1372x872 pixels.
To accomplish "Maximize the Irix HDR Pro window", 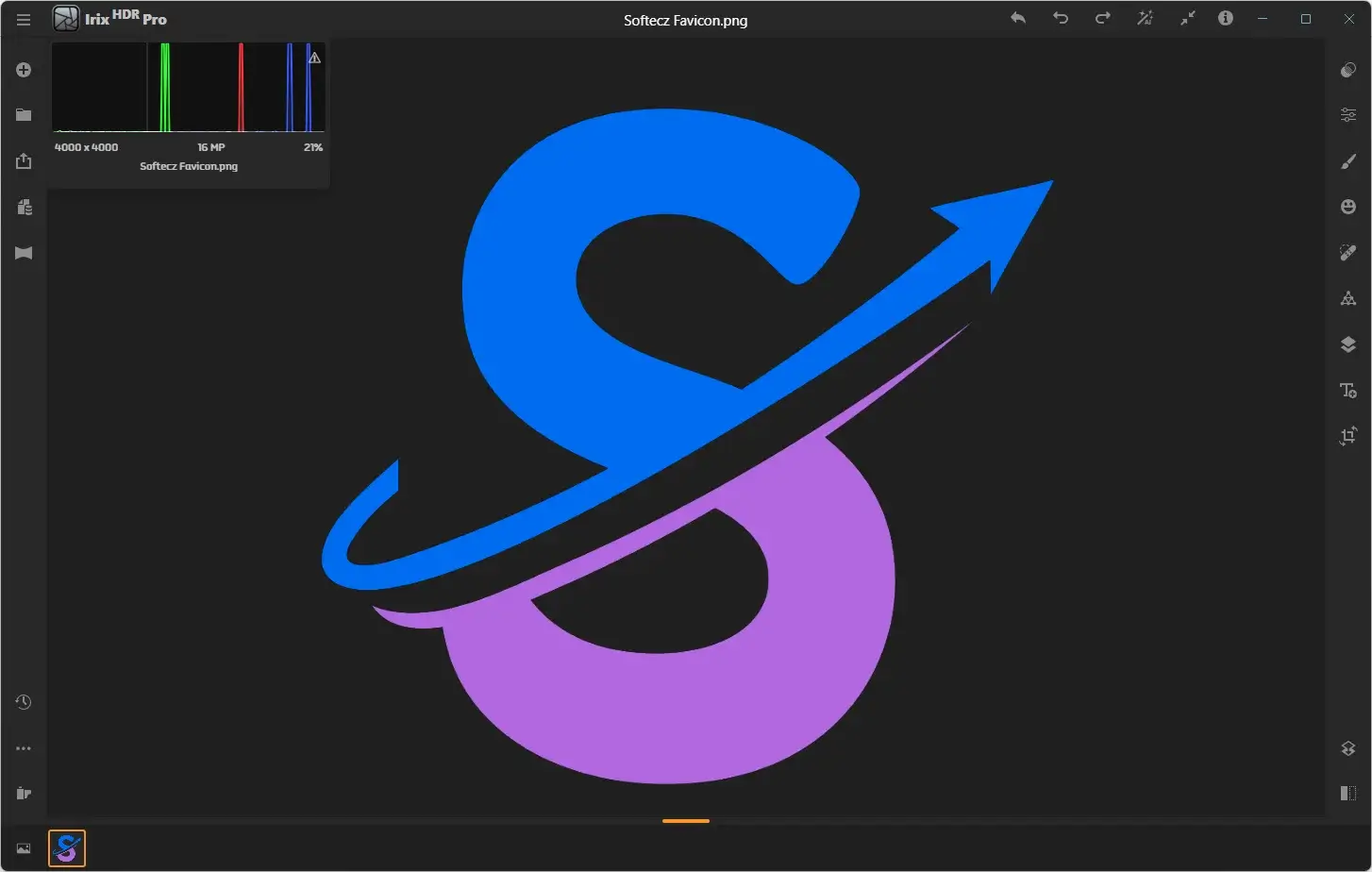I will tap(1306, 19).
